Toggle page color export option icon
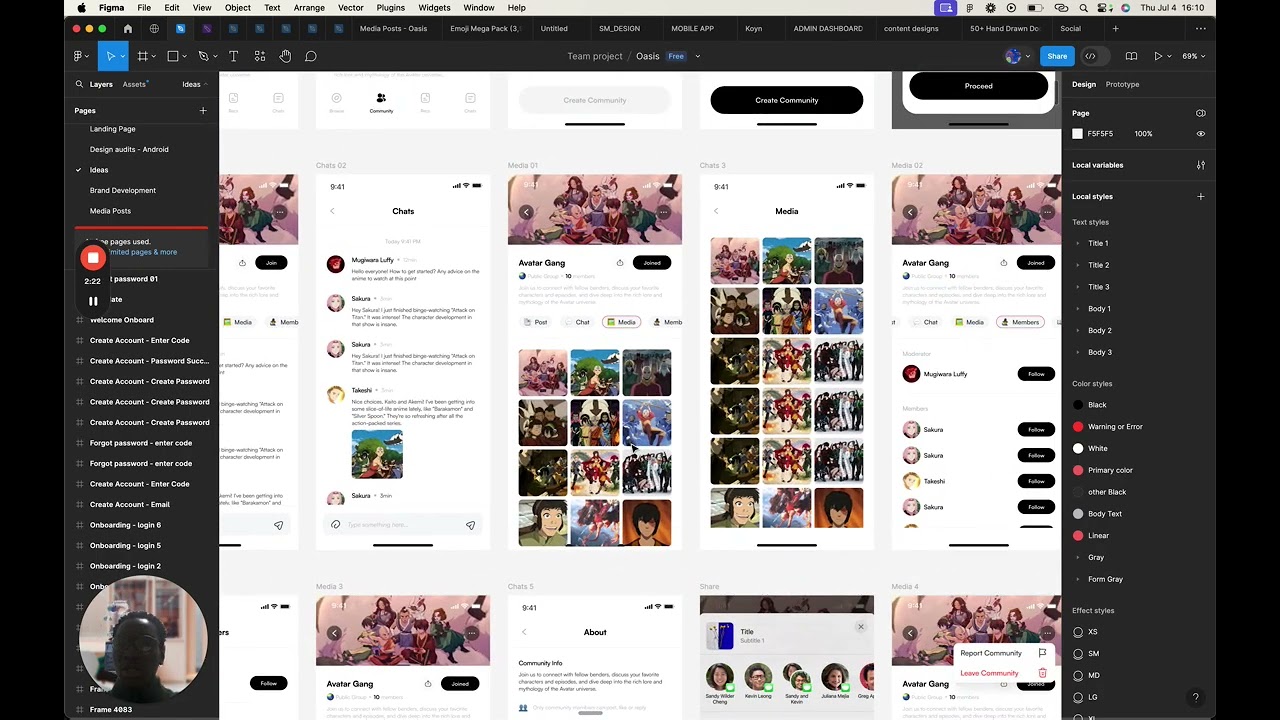Viewport: 1280px width, 720px height. coord(1201,113)
